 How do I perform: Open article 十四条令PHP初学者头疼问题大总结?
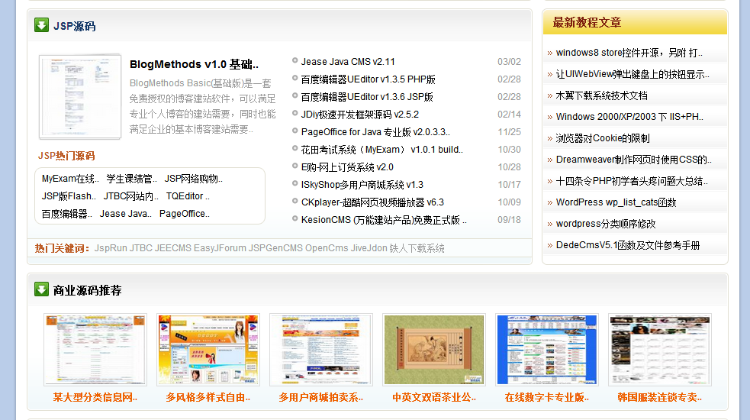[631, 181]
